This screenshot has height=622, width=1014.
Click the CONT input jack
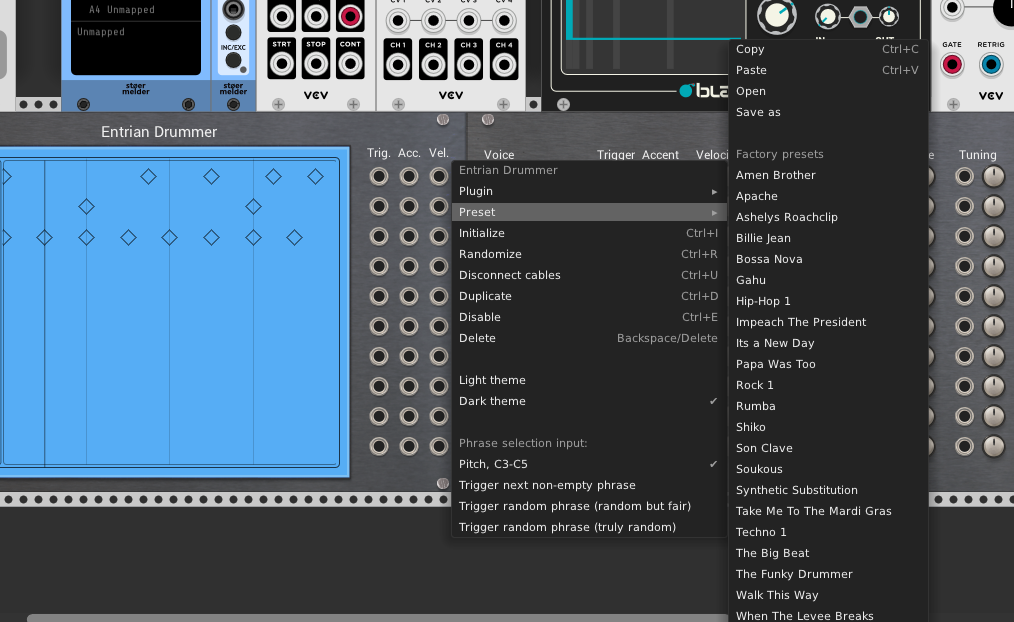[350, 64]
